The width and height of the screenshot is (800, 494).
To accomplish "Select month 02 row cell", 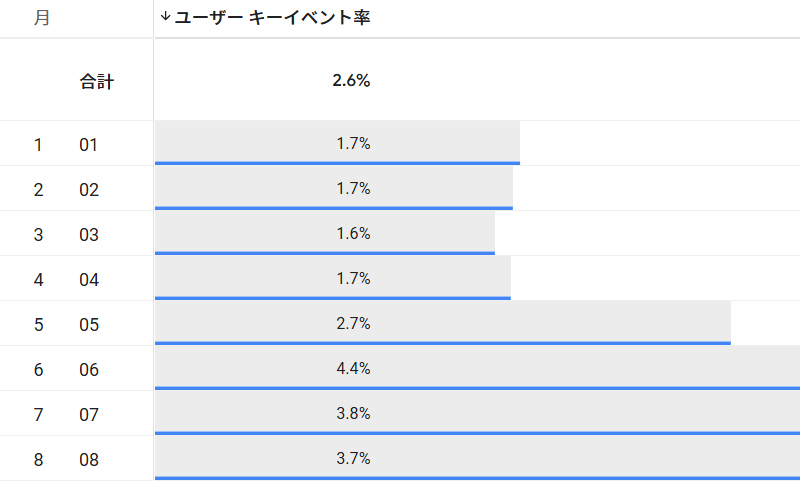I will point(89,190).
